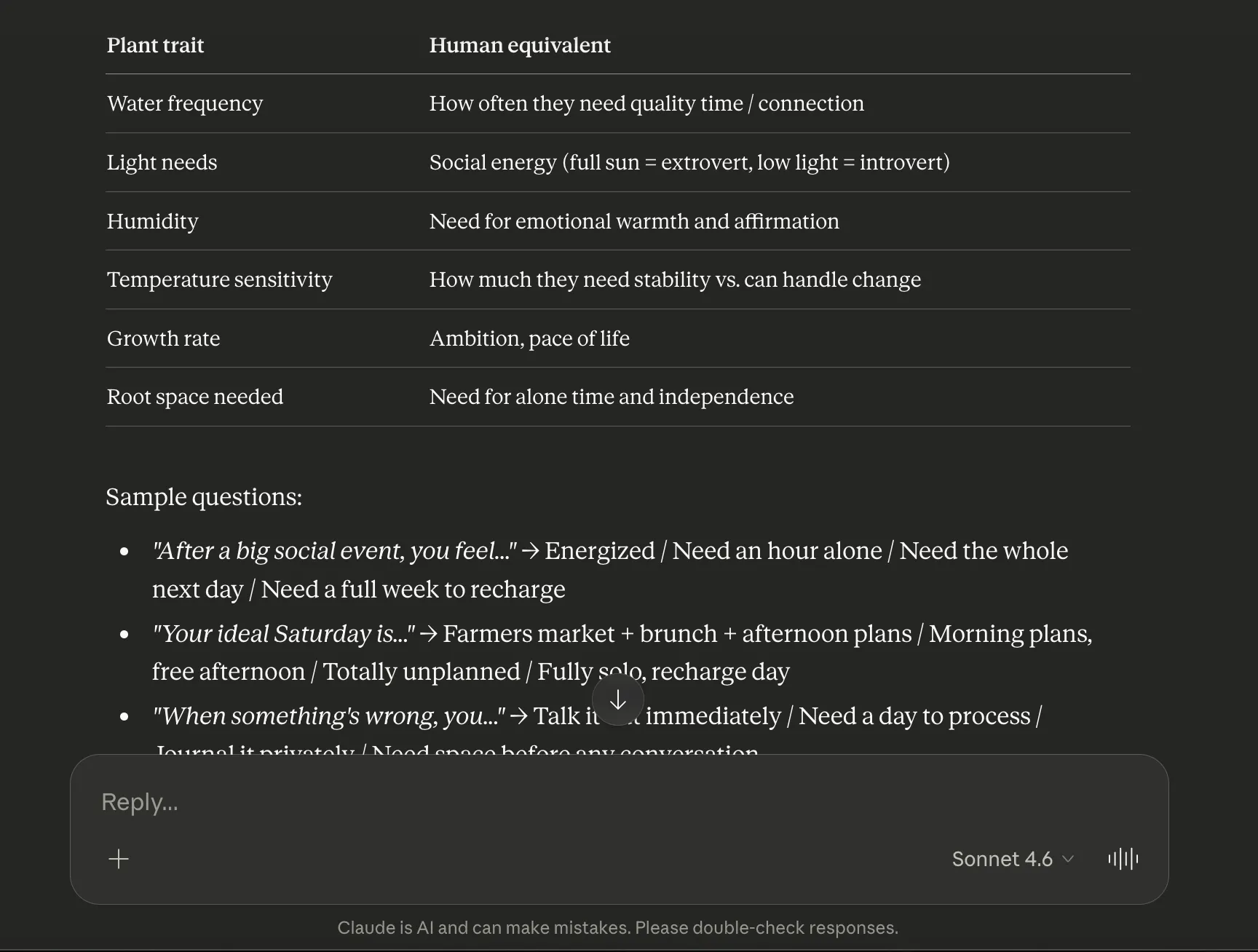Viewport: 1258px width, 952px height.
Task: Click the Humidity row label
Action: 152,221
